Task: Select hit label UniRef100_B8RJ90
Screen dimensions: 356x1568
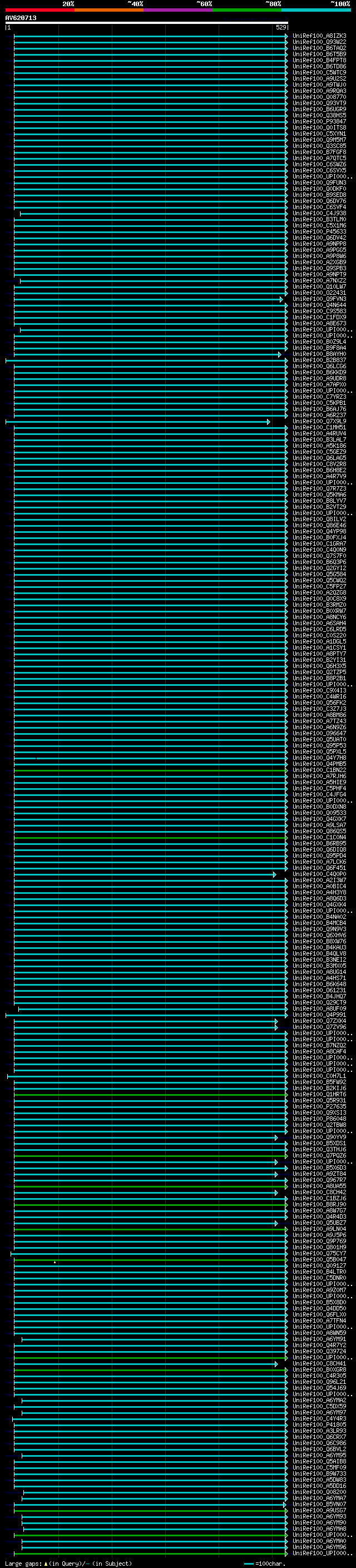Action: coord(319,1205)
